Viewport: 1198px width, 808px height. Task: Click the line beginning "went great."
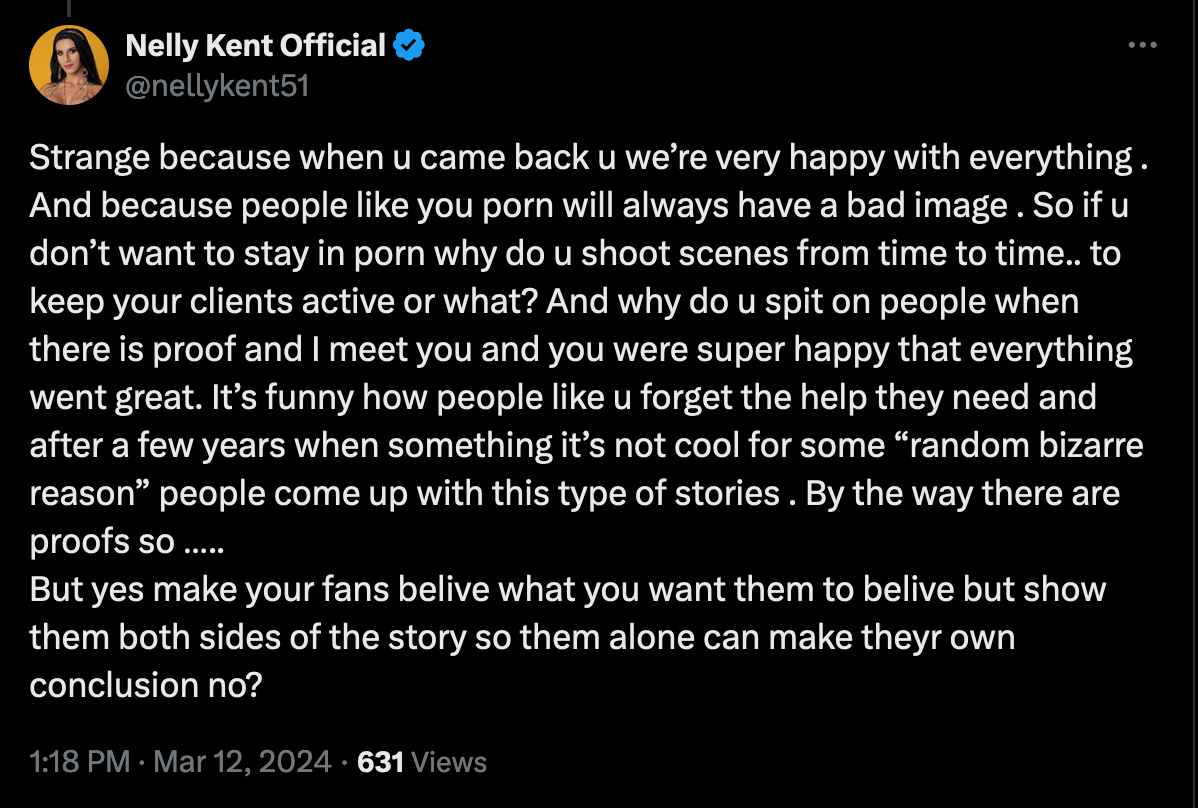pyautogui.click(x=562, y=397)
